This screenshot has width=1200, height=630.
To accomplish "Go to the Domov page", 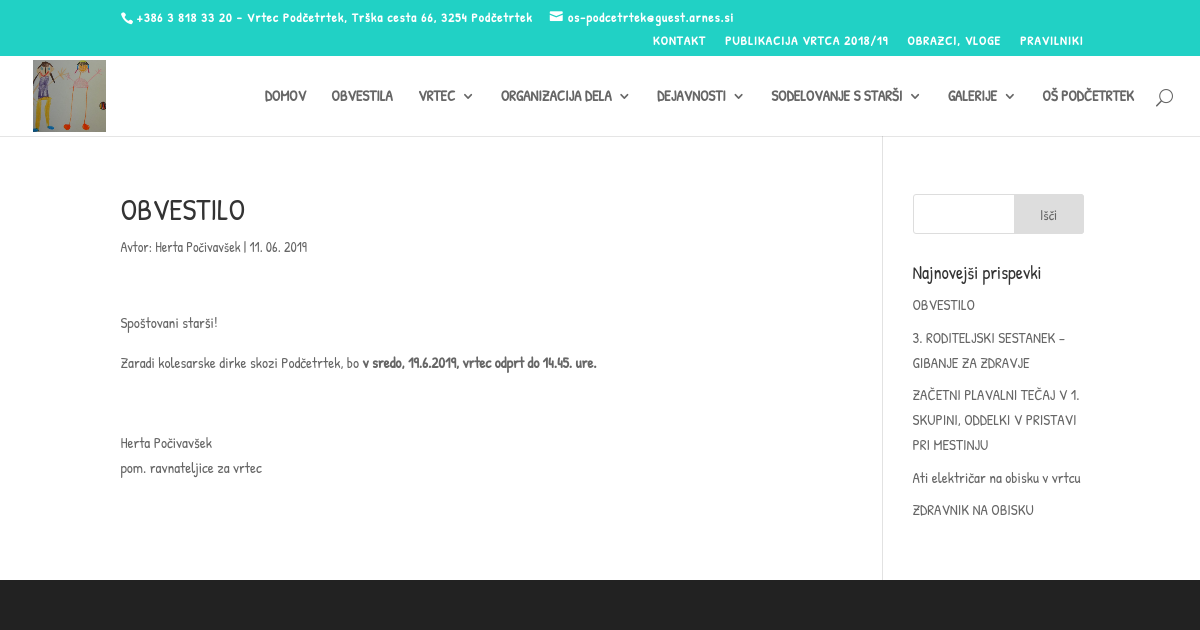I will pos(285,96).
